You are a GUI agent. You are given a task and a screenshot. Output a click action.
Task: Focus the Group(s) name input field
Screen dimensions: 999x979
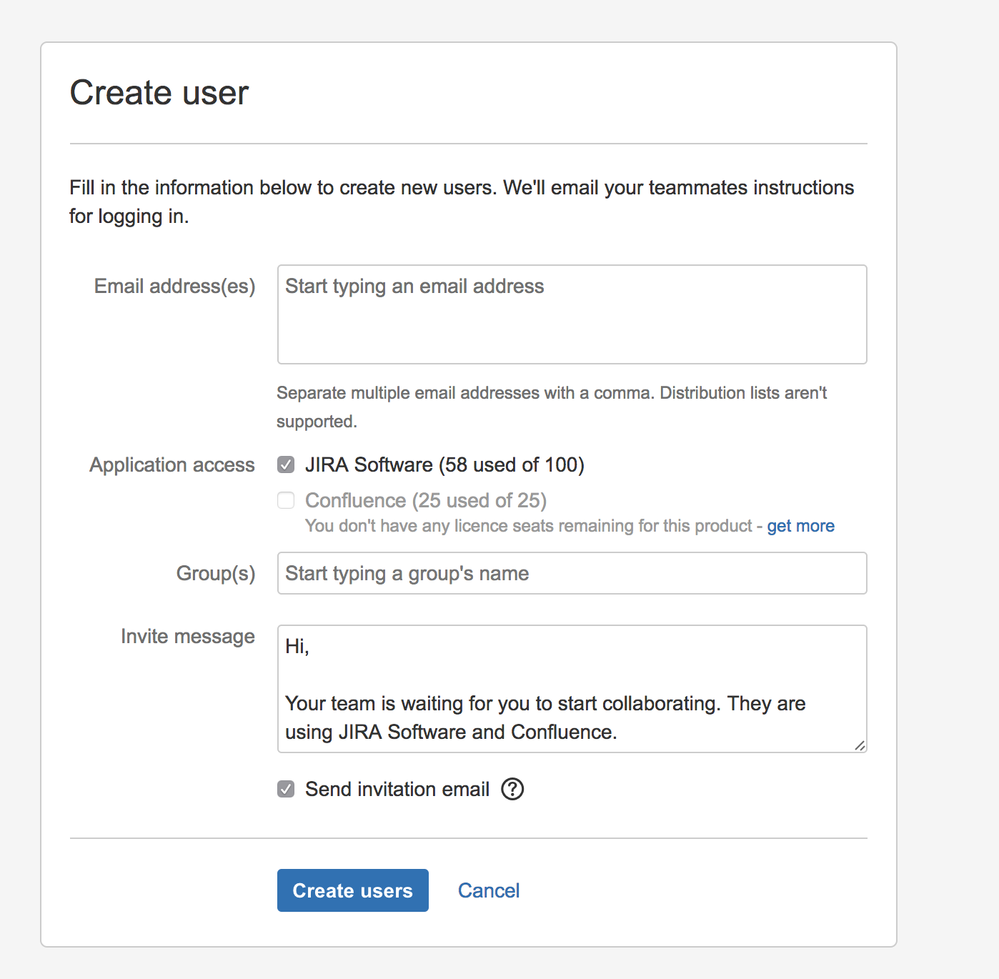(572, 573)
